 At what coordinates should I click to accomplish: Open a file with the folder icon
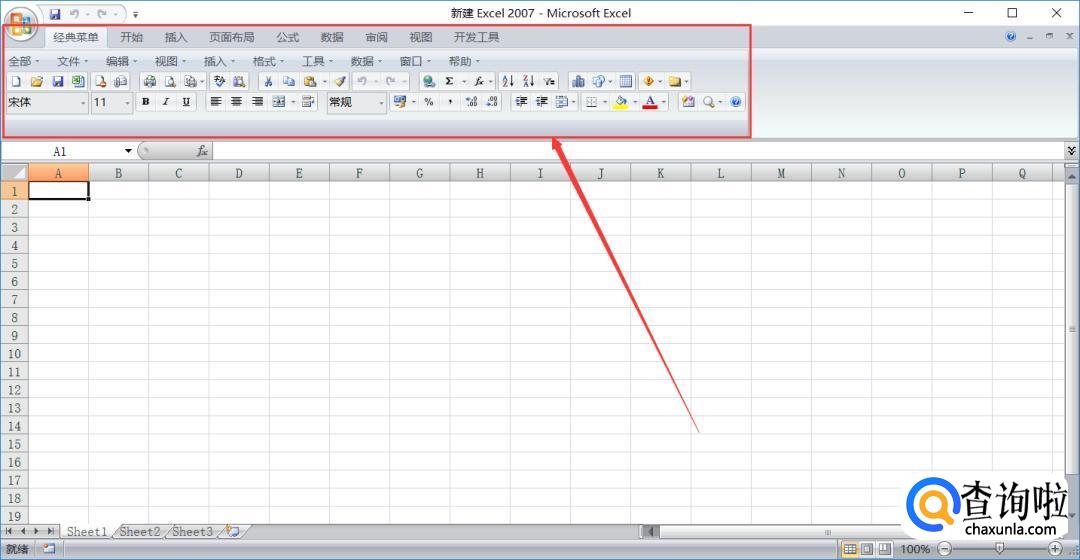pyautogui.click(x=37, y=81)
